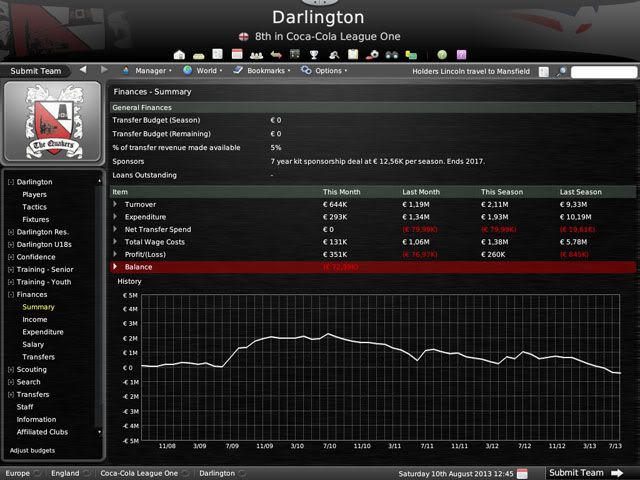640x480 pixels.
Task: Open the red calendar icon in top toolbar
Action: pos(237,54)
